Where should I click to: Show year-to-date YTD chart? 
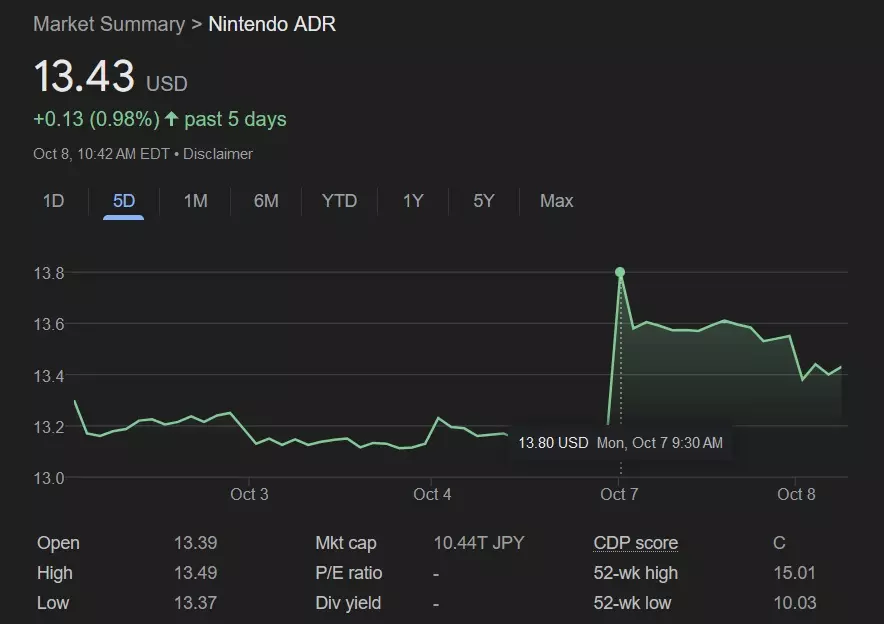pos(339,201)
